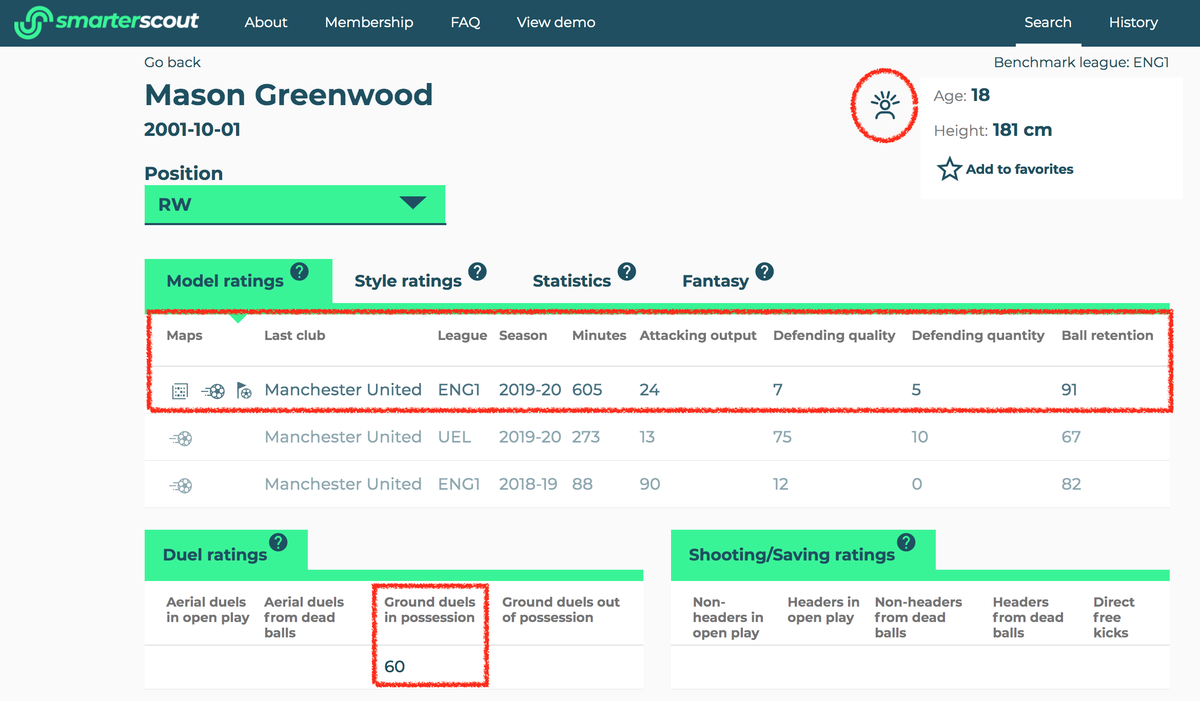
Task: Switch to the Statistics tab
Action: [571, 281]
